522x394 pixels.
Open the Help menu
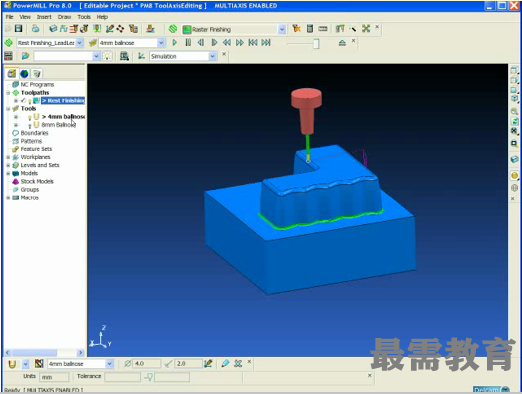point(102,17)
